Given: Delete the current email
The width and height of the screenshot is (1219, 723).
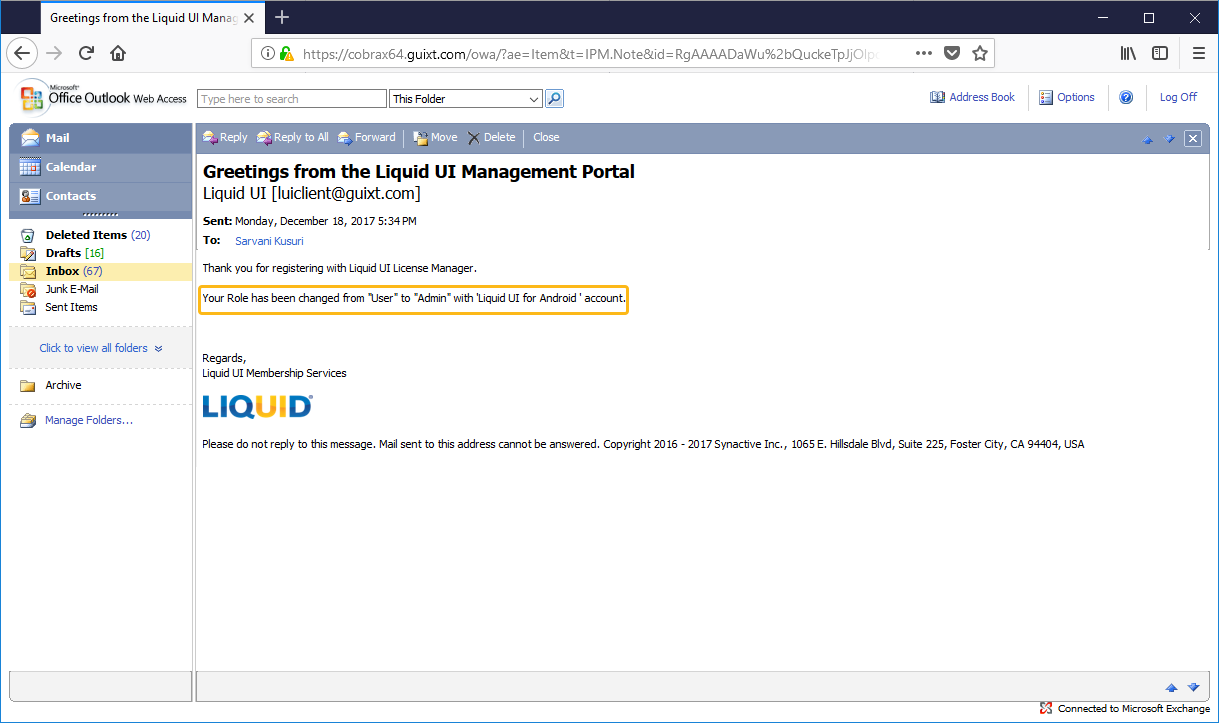Looking at the screenshot, I should [491, 138].
